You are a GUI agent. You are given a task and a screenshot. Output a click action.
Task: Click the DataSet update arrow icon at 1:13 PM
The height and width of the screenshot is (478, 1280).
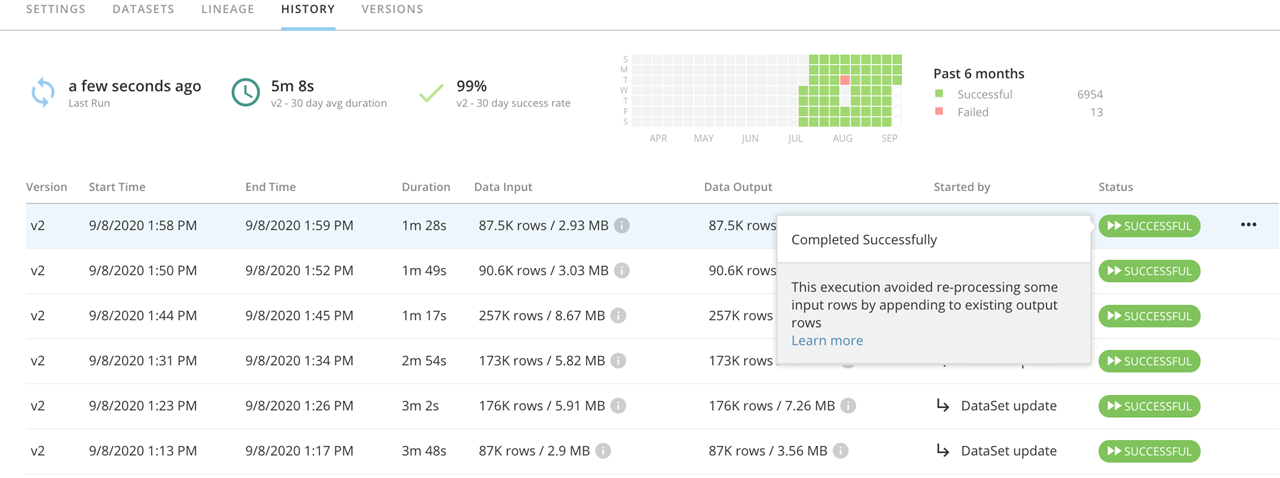[x=942, y=451]
